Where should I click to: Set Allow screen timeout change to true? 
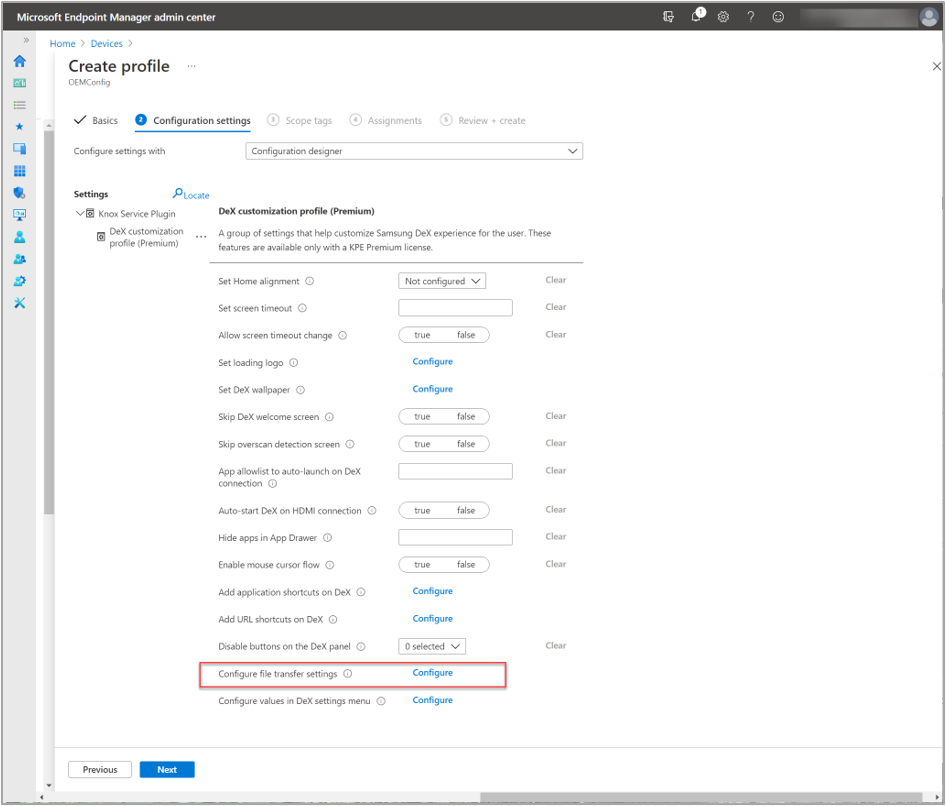click(x=422, y=335)
